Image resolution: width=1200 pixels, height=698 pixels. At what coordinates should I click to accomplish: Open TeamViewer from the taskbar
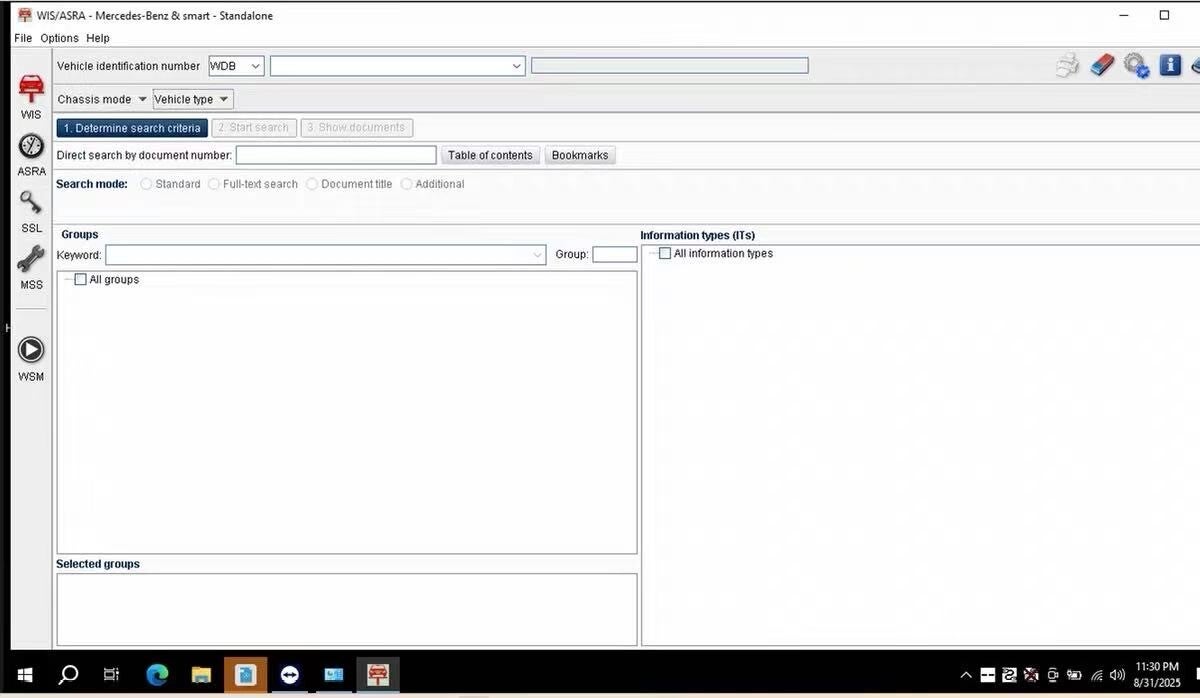coord(290,675)
